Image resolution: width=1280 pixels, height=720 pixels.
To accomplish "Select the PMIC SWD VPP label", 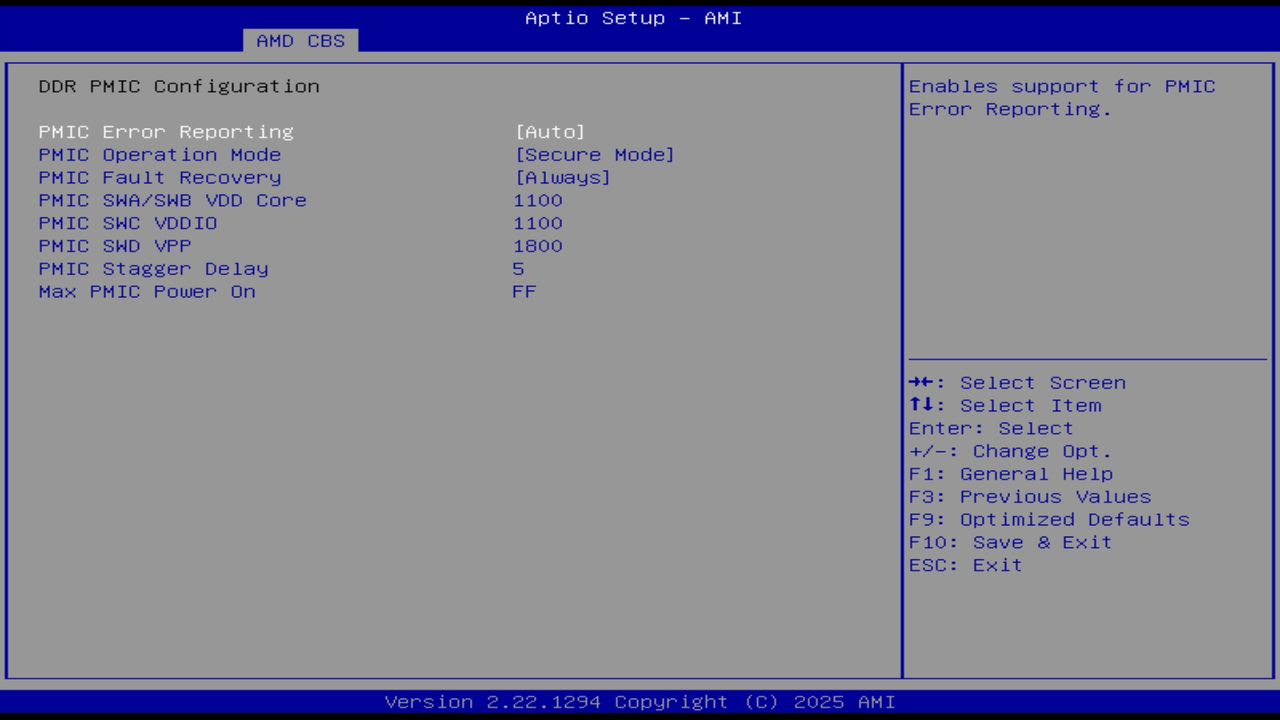I will pyautogui.click(x=115, y=246).
